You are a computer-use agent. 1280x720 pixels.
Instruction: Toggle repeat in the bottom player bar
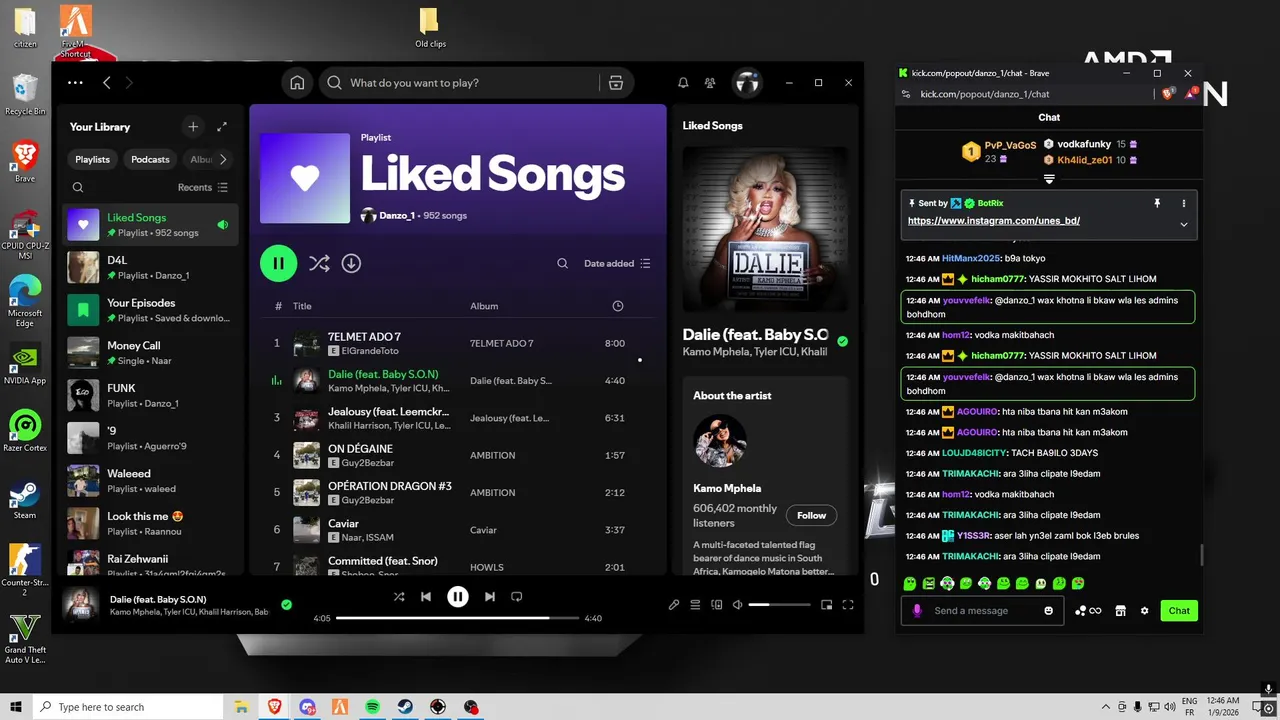click(517, 597)
